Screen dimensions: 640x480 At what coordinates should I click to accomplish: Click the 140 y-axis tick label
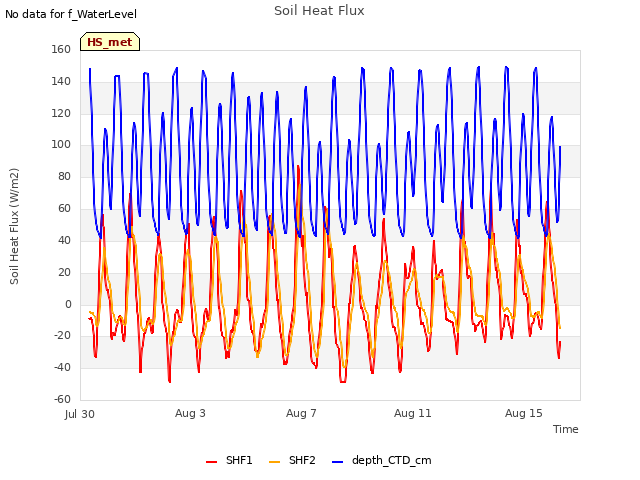61,81
